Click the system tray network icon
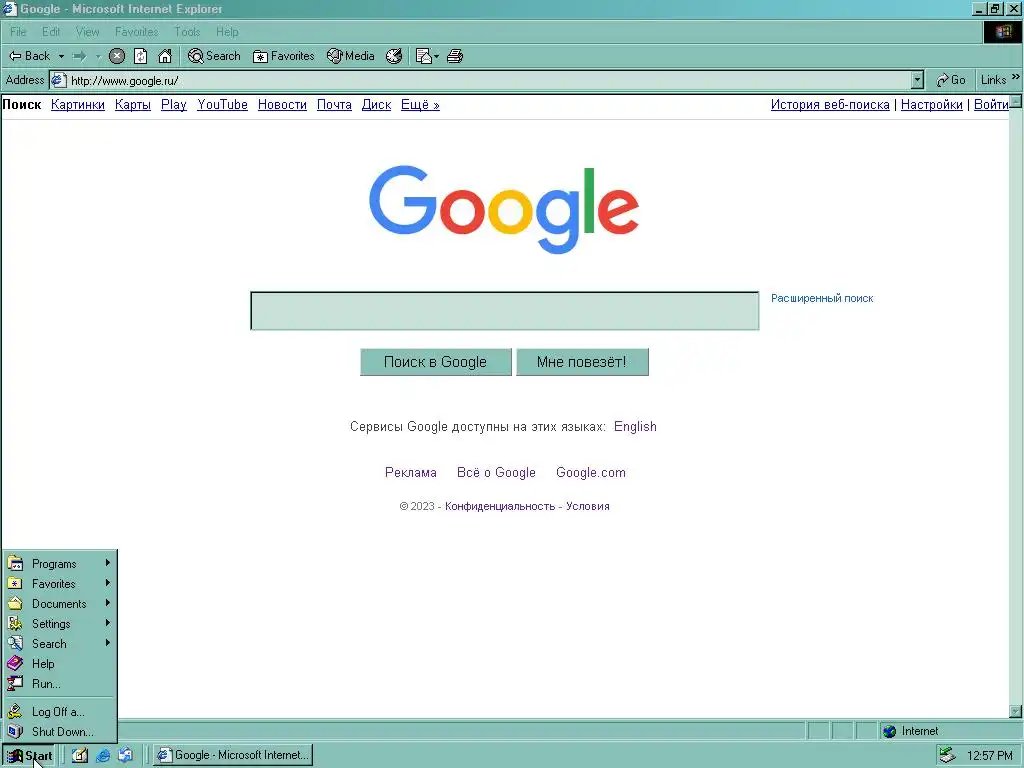Image resolution: width=1024 pixels, height=768 pixels. coord(947,755)
